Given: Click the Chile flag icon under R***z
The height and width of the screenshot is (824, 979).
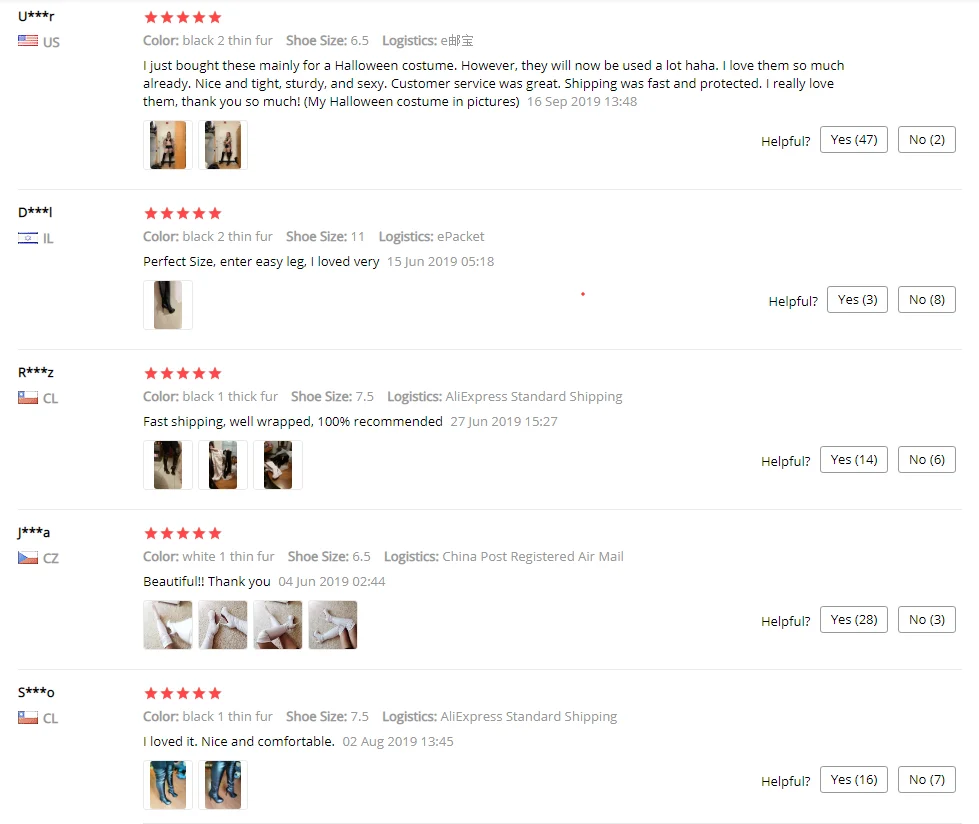Looking at the screenshot, I should point(27,398).
